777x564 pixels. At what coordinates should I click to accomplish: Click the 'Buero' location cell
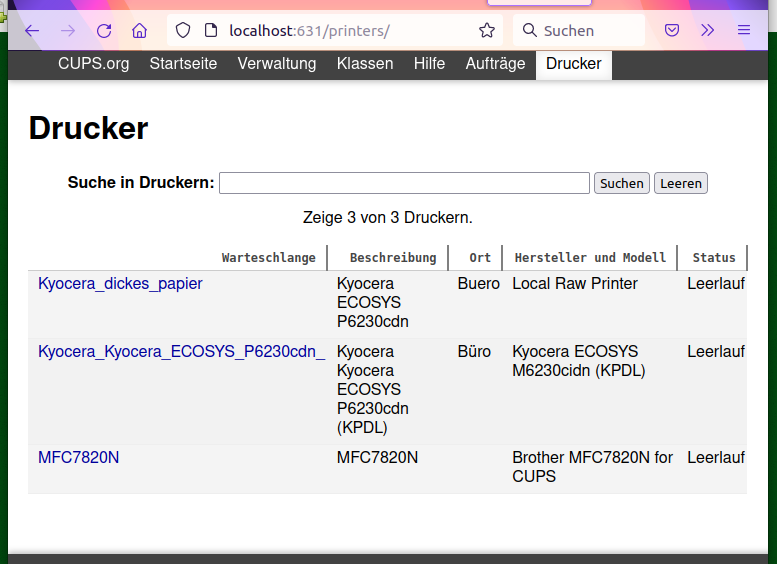479,283
